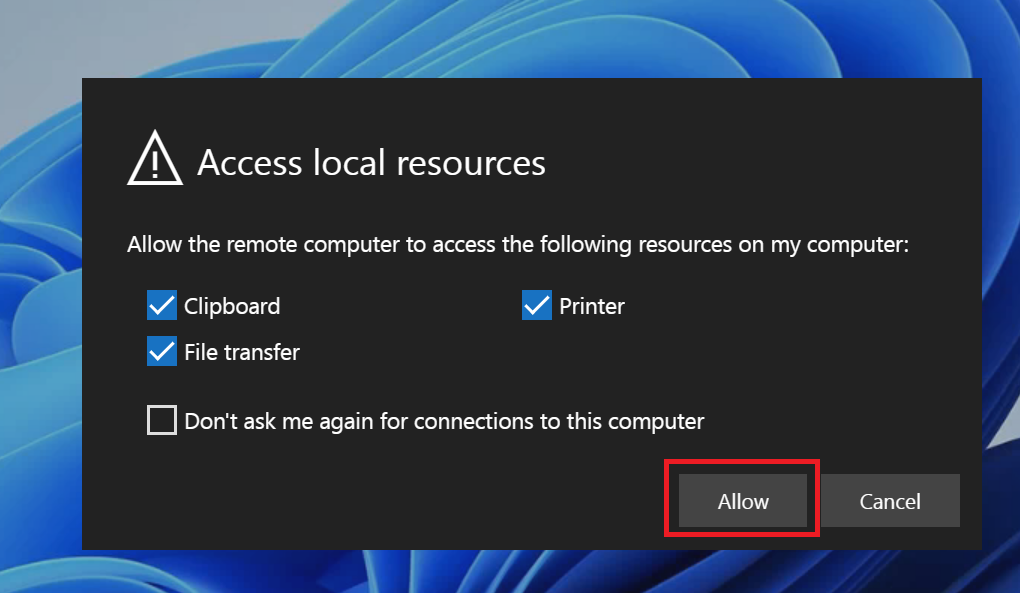This screenshot has height=593, width=1020.
Task: Click the File transfer label text
Action: [x=242, y=352]
